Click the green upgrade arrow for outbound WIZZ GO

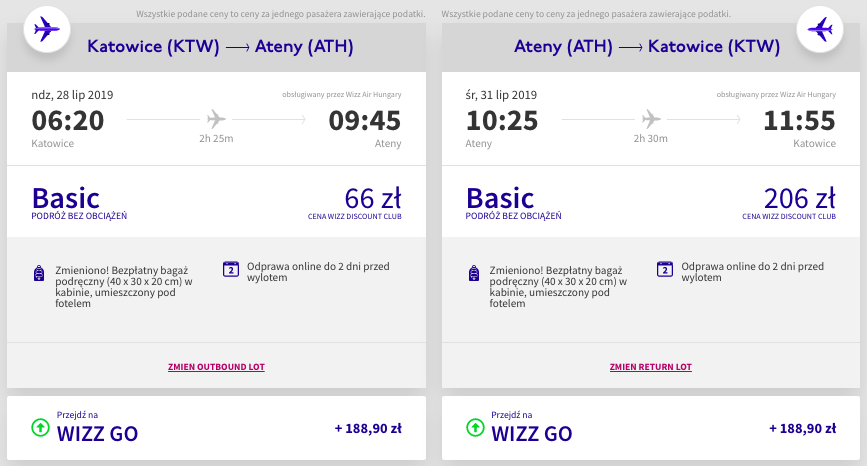tap(40, 428)
